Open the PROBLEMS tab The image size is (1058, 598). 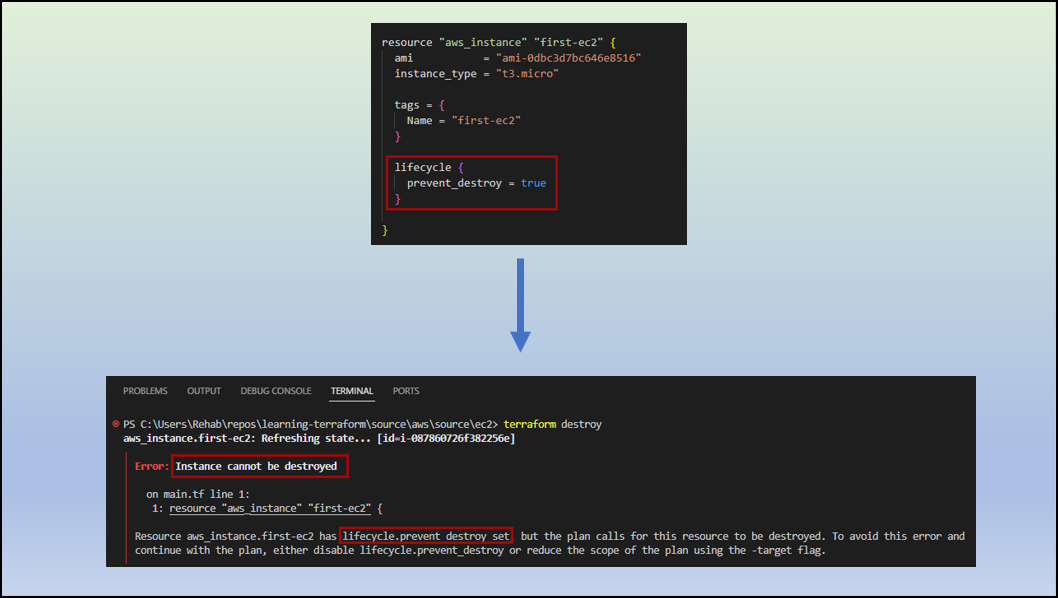click(x=145, y=390)
